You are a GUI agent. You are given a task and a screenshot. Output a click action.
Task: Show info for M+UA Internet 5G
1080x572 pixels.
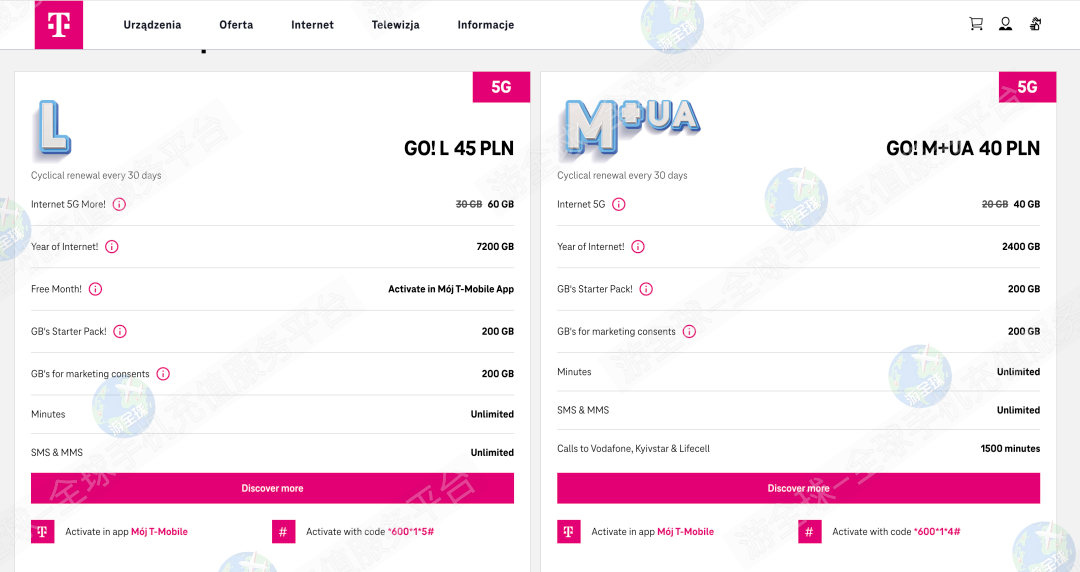coord(619,204)
